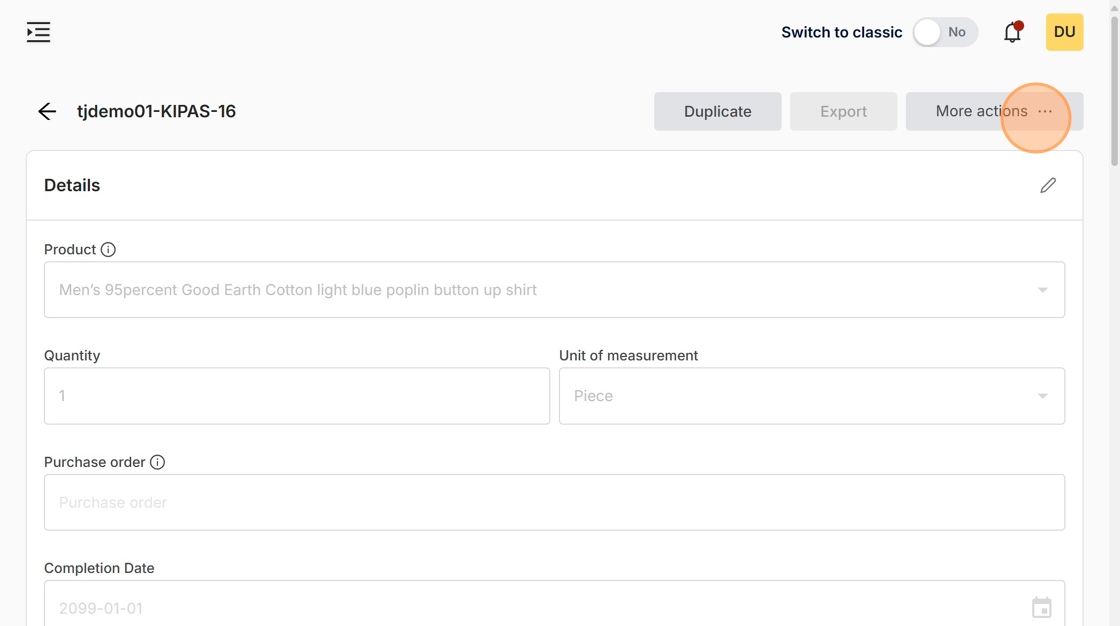
Task: Show Product info tooltip icon
Action: (x=108, y=249)
